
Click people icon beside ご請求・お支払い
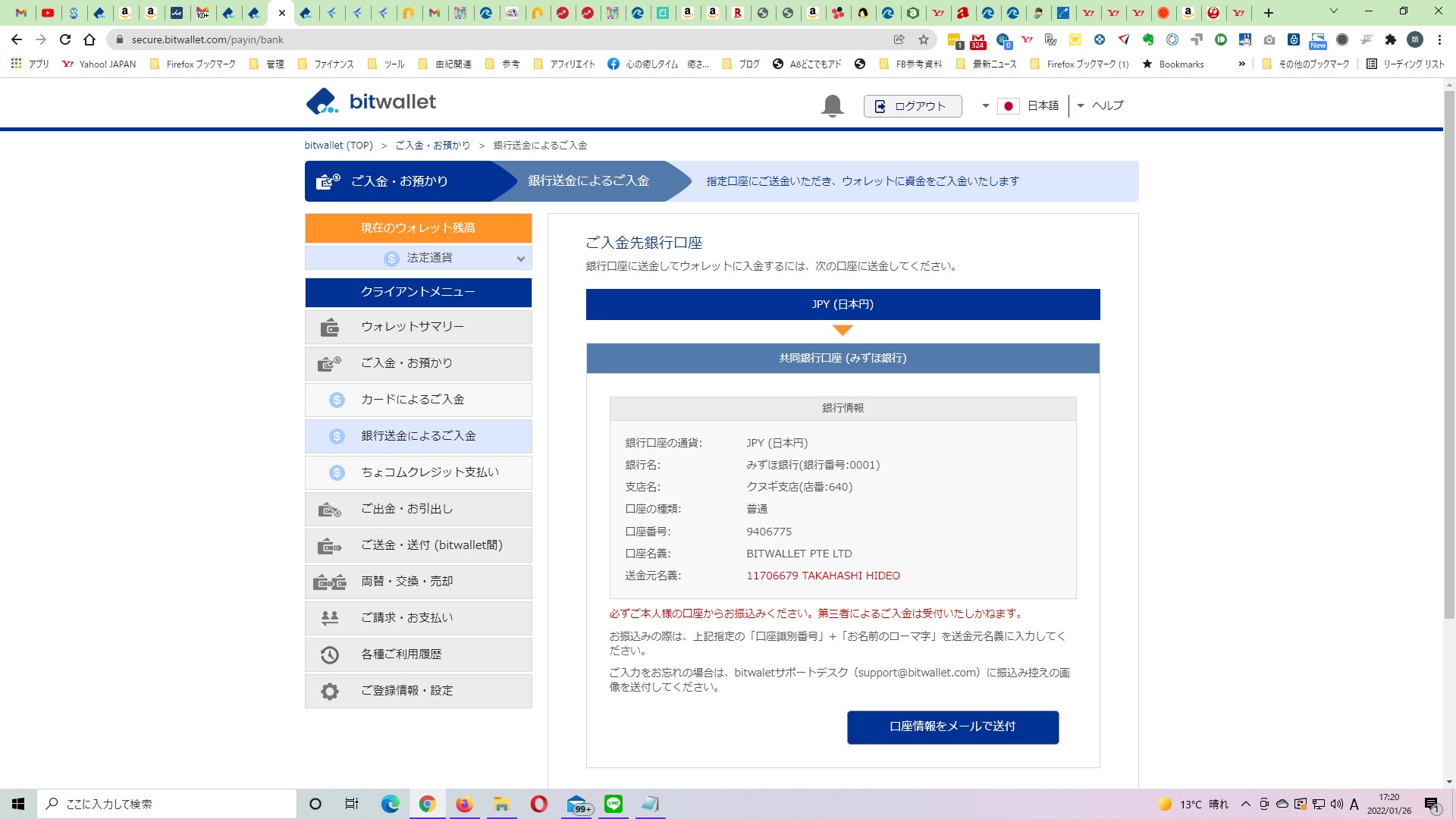tap(329, 618)
